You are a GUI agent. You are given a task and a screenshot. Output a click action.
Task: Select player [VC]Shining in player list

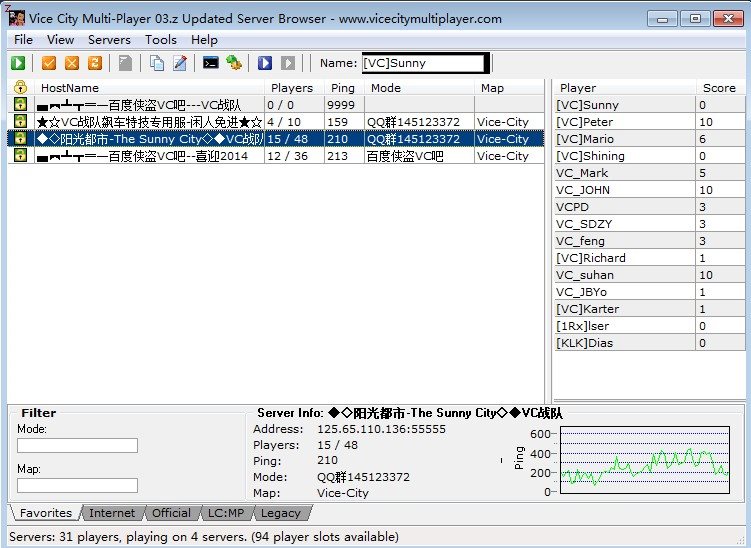(x=649, y=156)
